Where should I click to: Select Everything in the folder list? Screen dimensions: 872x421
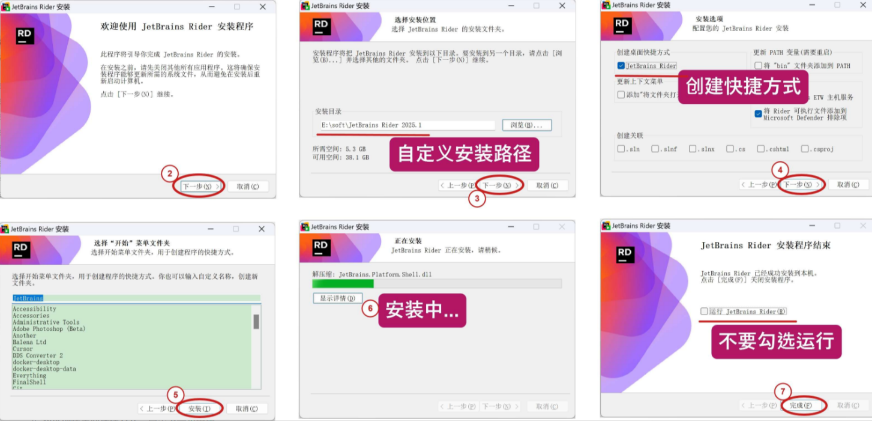[29, 375]
